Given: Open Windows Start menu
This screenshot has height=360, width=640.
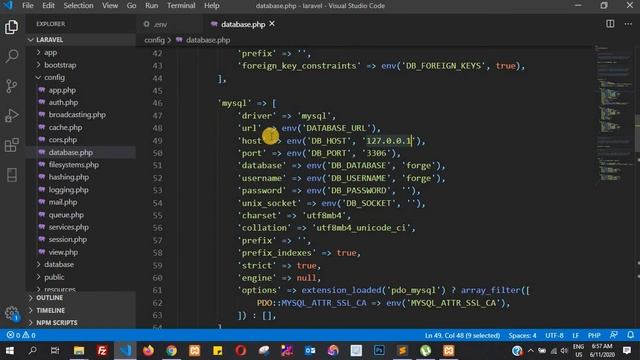Looking at the screenshot, I should (9, 351).
